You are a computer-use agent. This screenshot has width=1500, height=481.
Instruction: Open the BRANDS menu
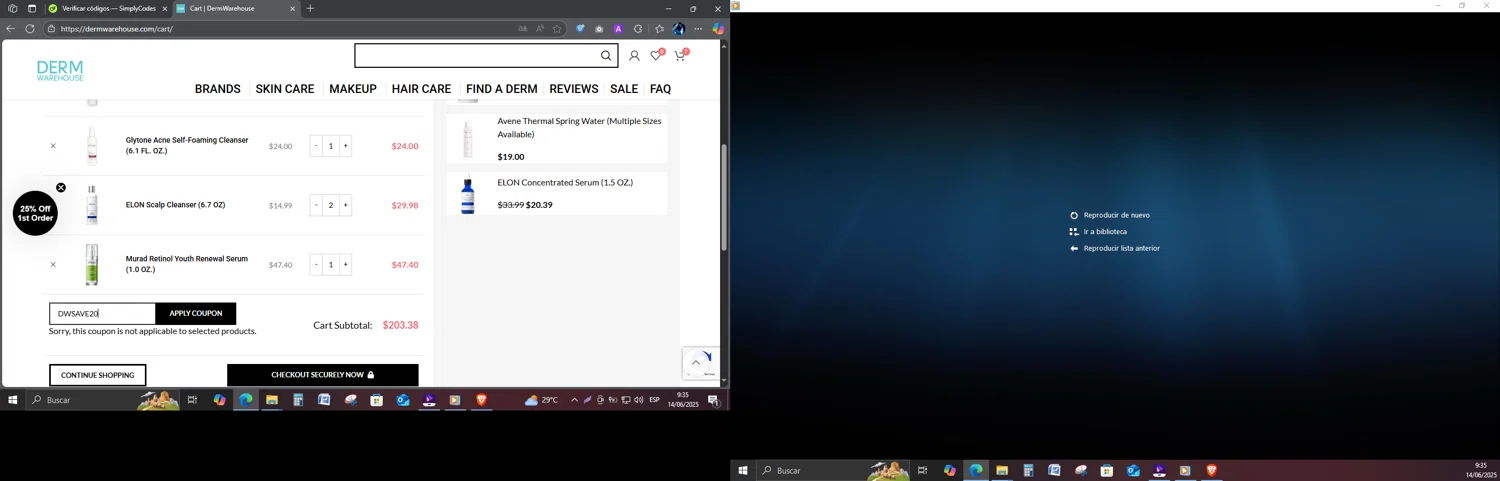coord(218,89)
